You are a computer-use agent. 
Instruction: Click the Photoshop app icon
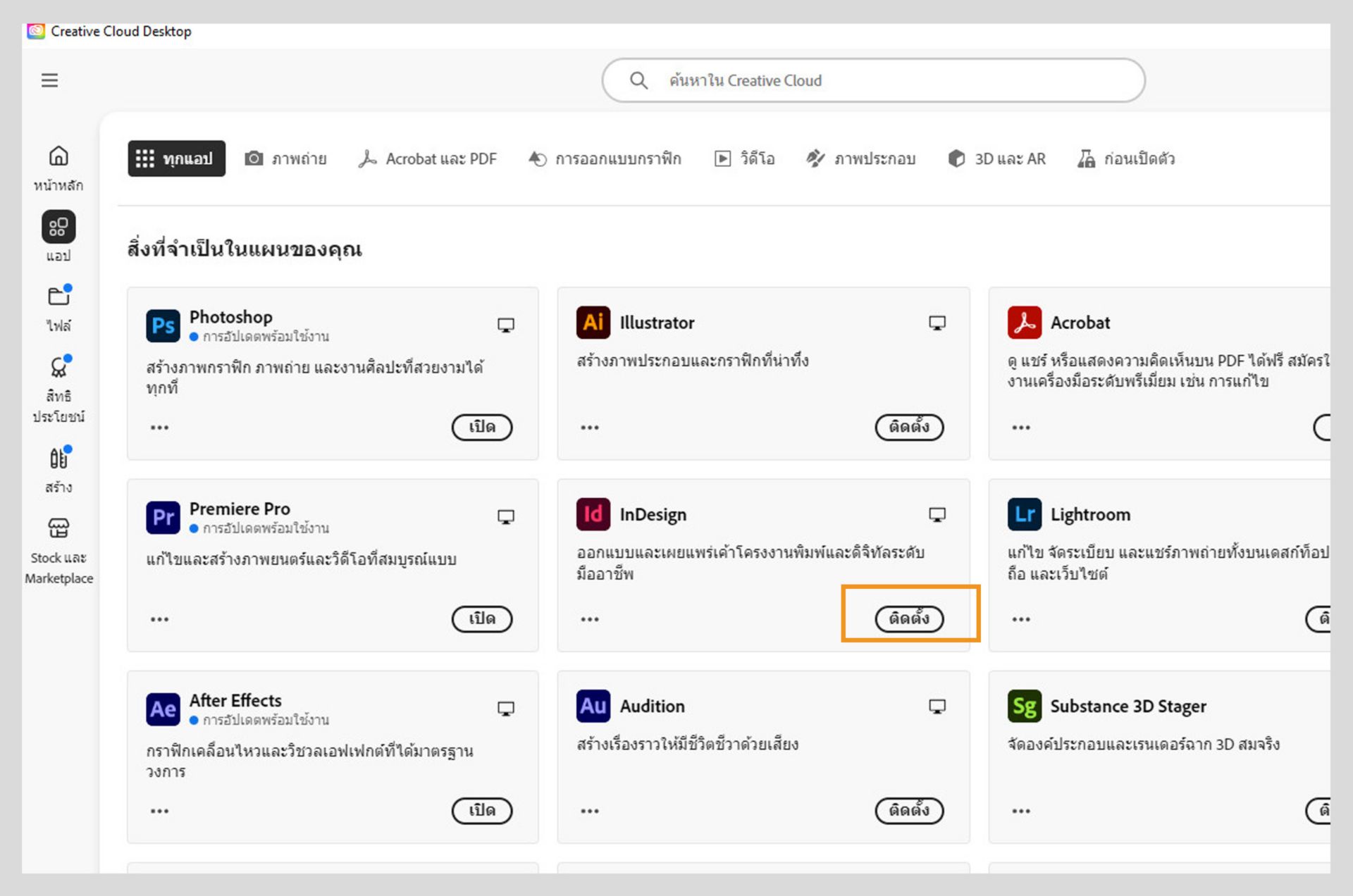[163, 325]
